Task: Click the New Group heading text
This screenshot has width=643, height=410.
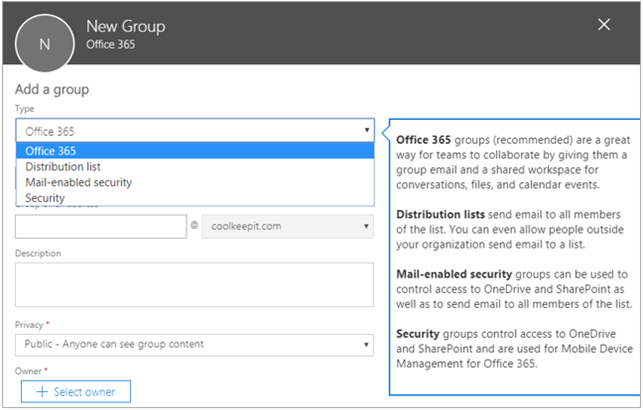Action: 125,26
